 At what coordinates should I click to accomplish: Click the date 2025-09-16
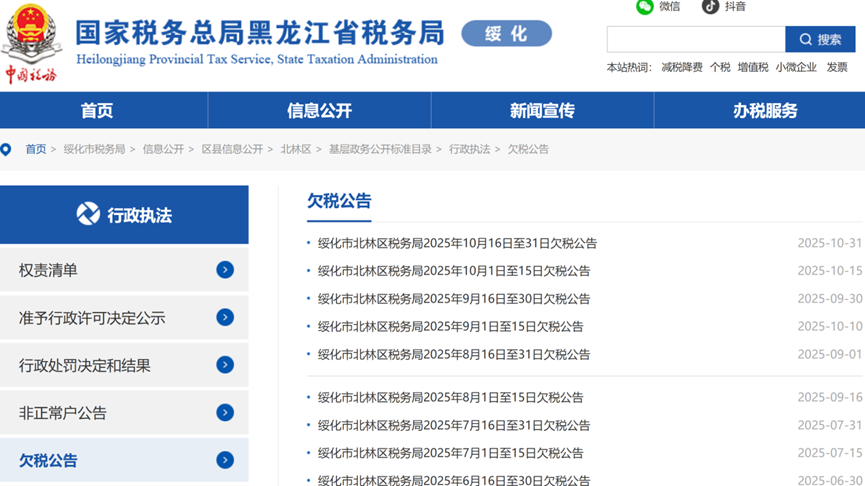point(830,397)
